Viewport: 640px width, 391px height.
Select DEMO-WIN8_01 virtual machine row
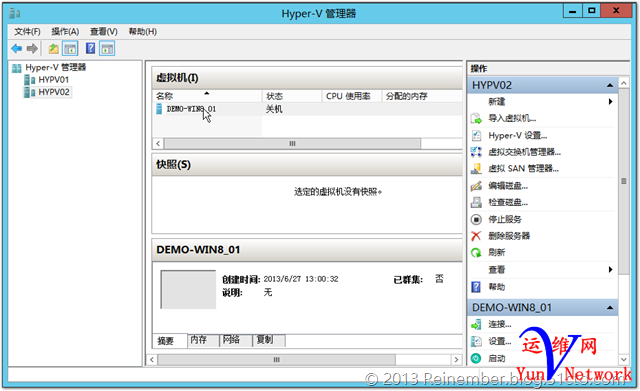[307, 109]
